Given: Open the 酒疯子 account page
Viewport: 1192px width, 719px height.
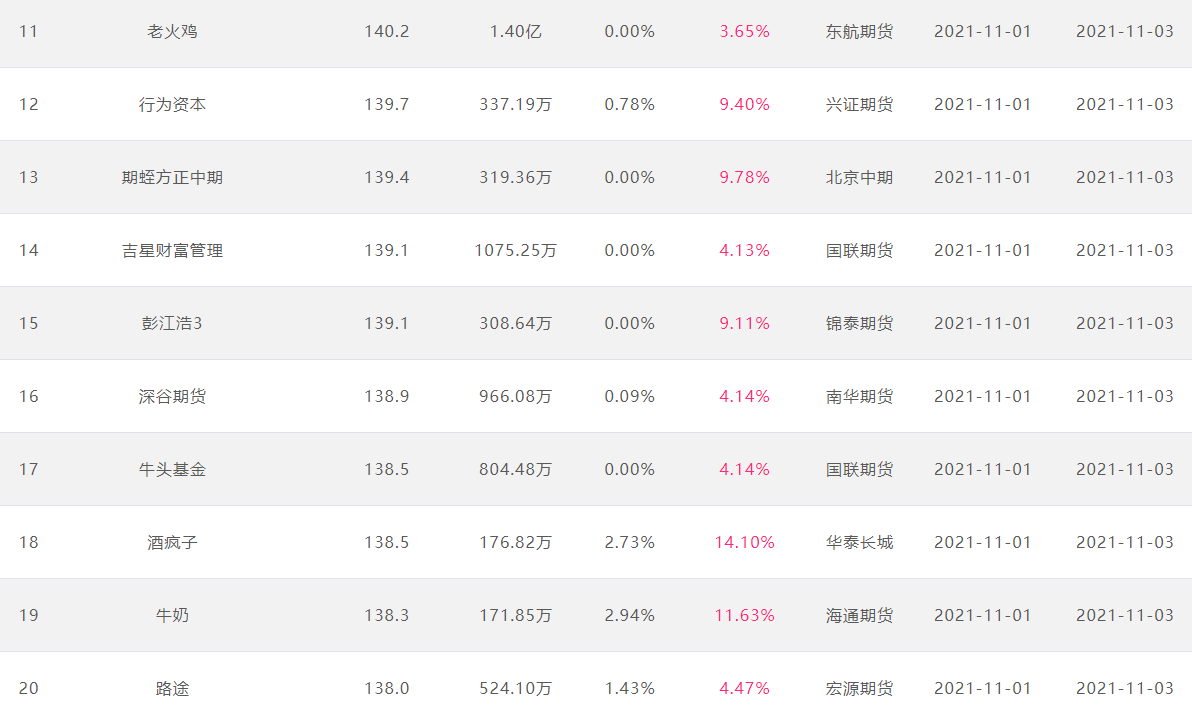Looking at the screenshot, I should tap(172, 542).
